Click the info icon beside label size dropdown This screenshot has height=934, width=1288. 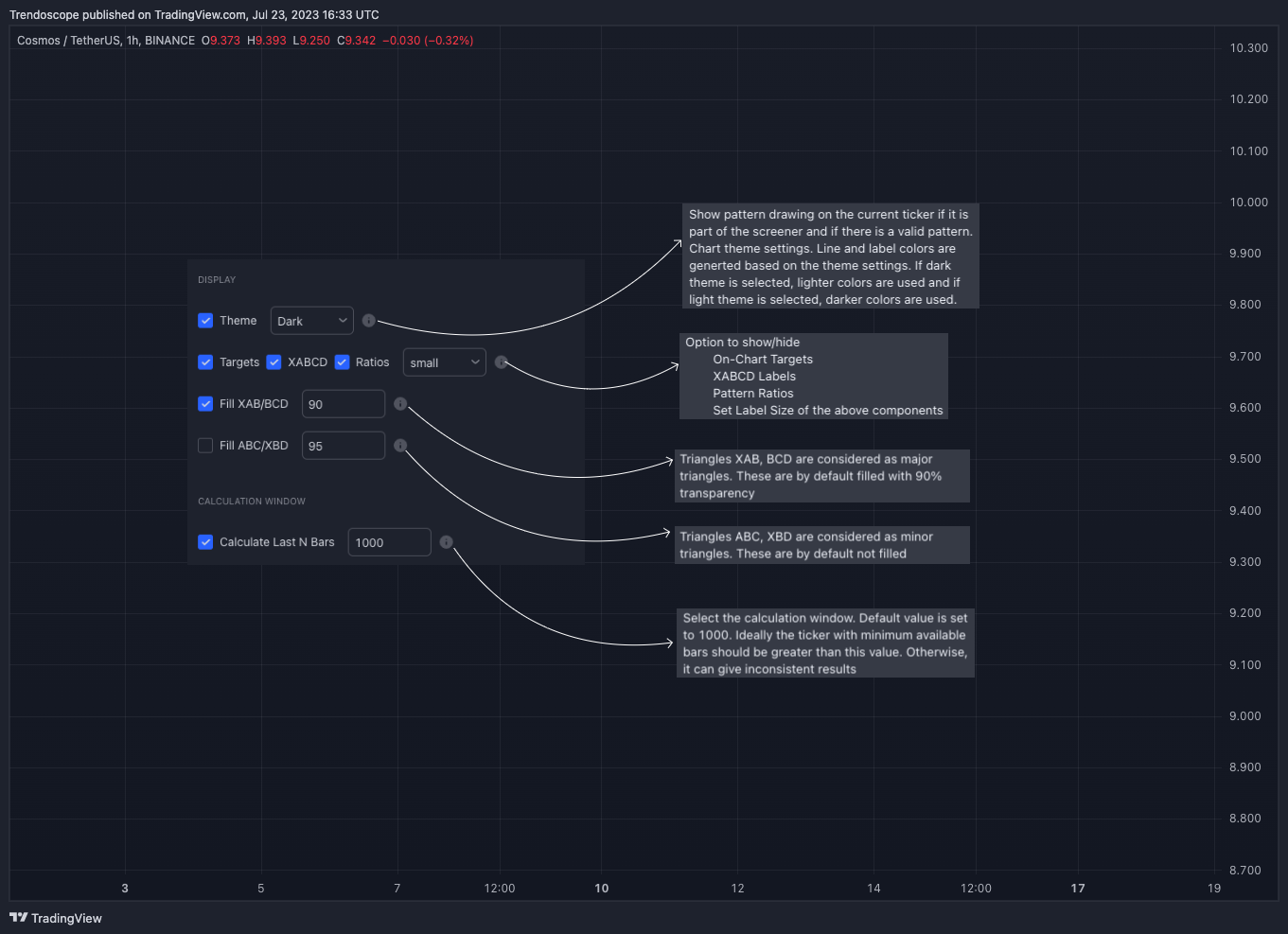pyautogui.click(x=502, y=362)
